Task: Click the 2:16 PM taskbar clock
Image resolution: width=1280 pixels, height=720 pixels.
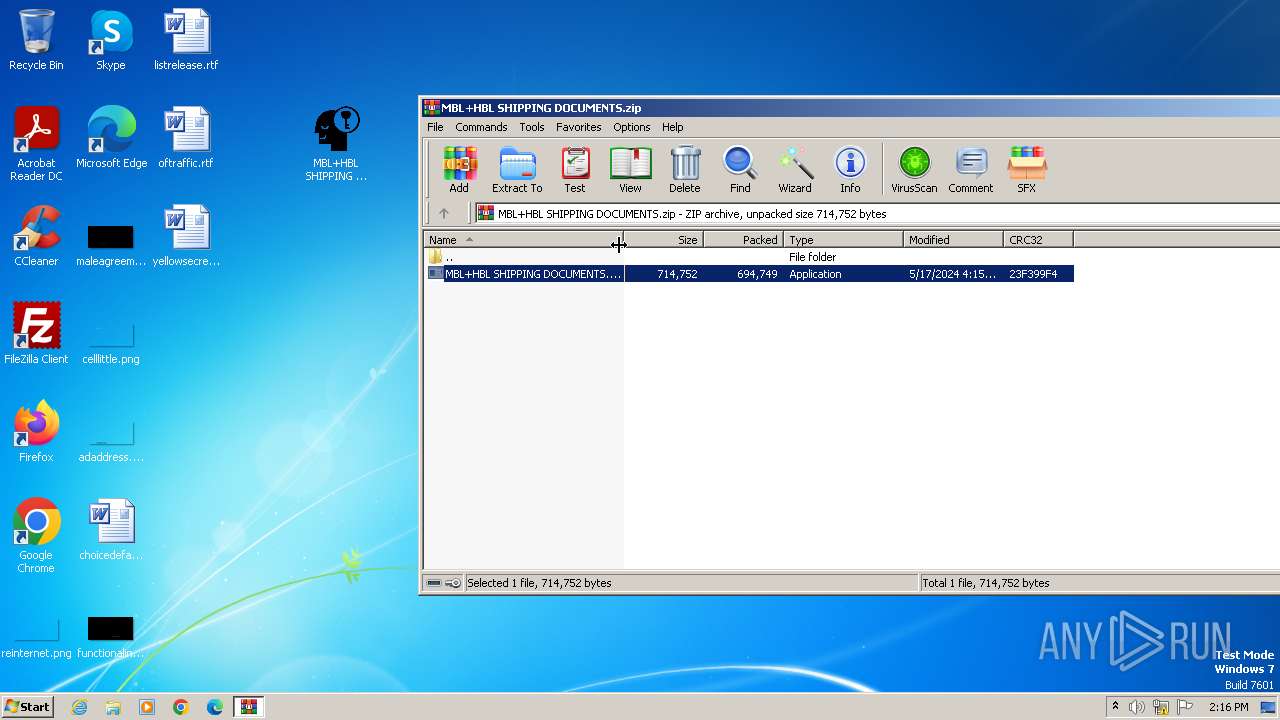Action: (1228, 707)
